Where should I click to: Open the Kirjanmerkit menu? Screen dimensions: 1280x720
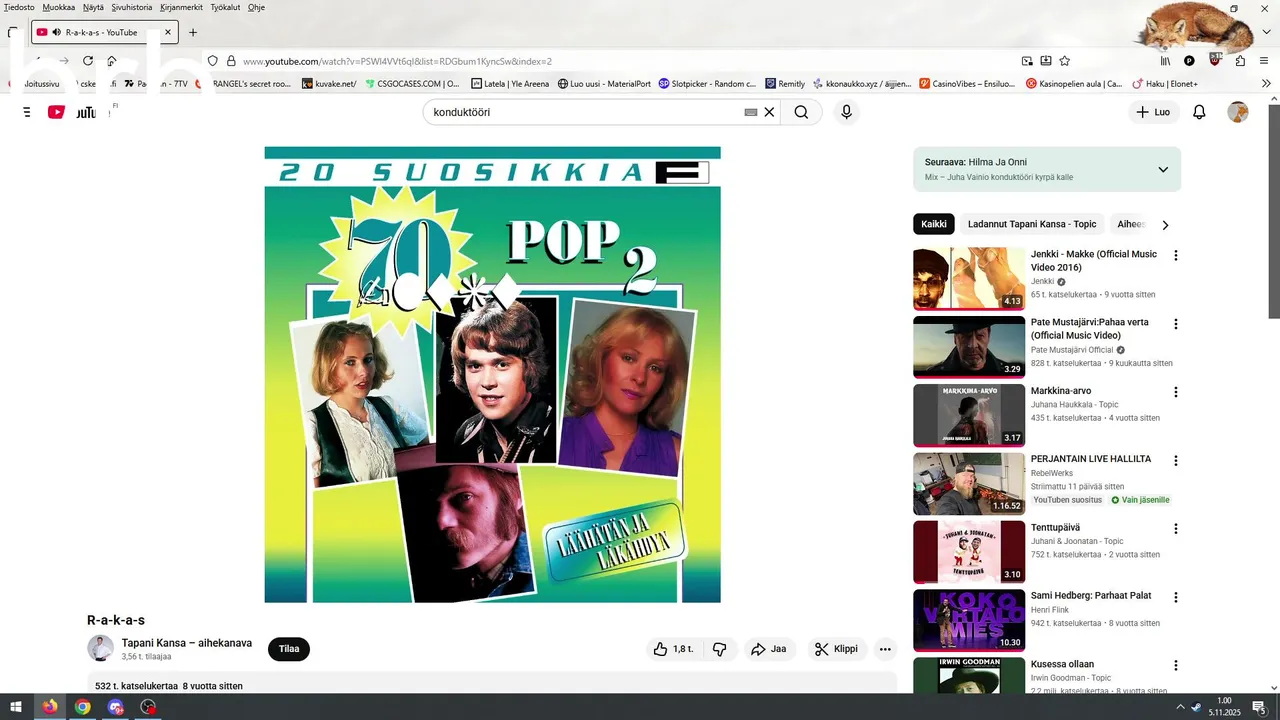coord(181,7)
